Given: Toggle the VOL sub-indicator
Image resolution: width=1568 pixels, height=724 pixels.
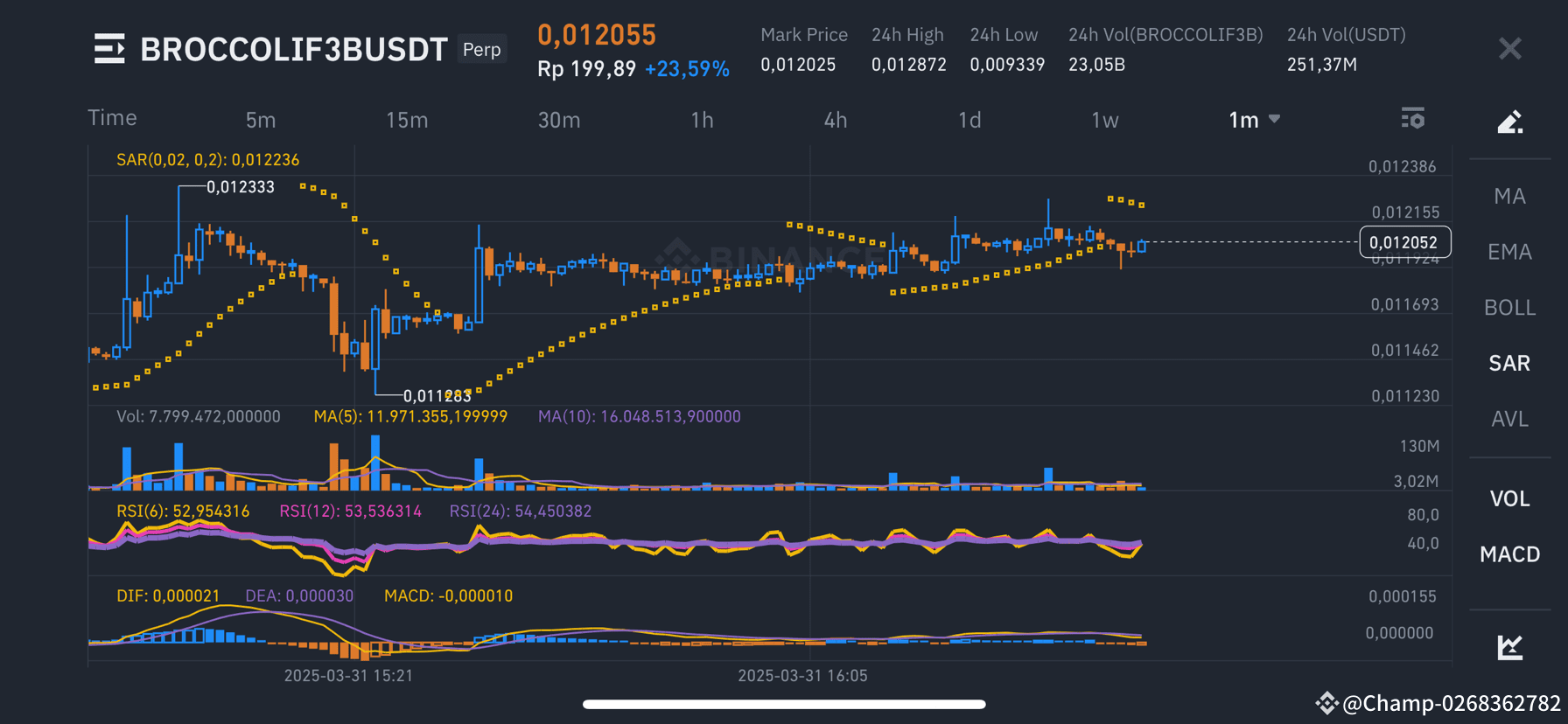Looking at the screenshot, I should click(1510, 498).
